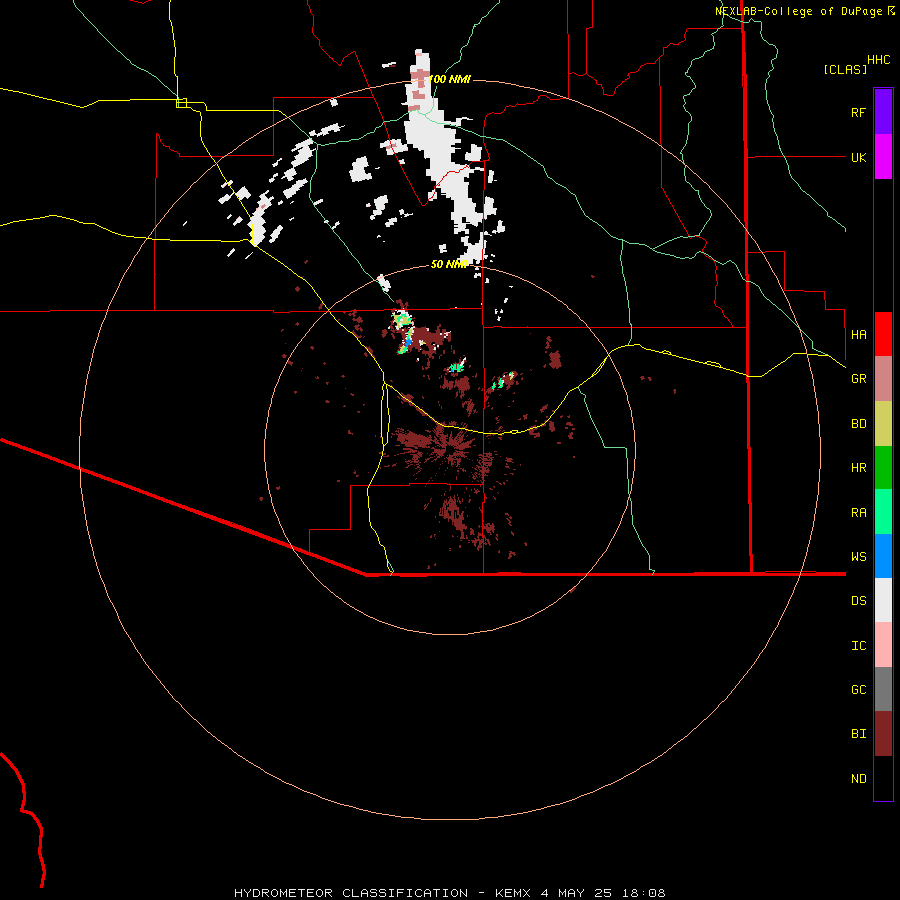The image size is (900, 900).
Task: Click the RA light green legend swatch
Action: click(883, 512)
